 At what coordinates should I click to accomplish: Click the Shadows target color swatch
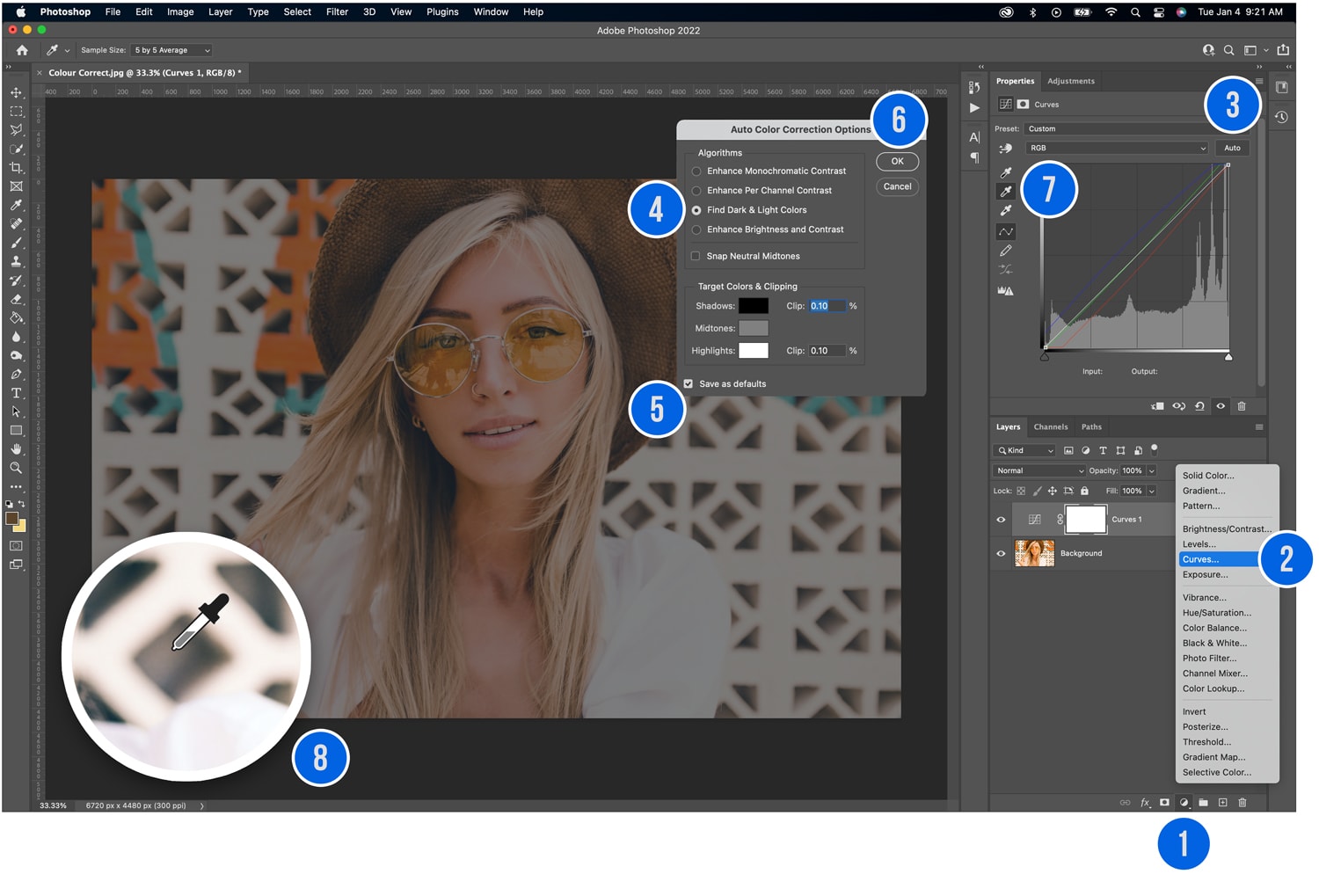754,305
